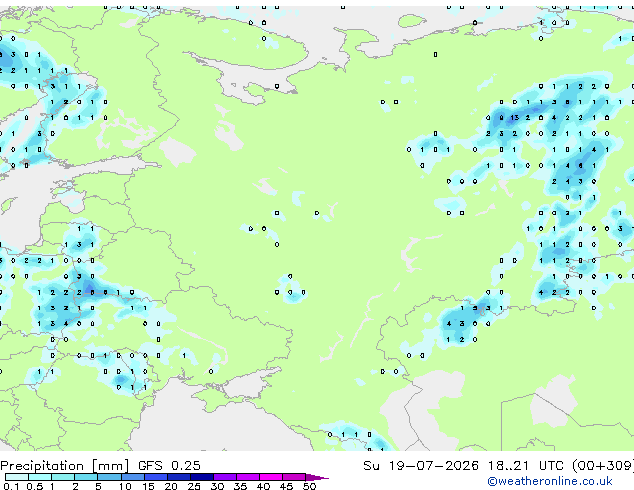
Task: Select the 5–10 mm legend color swatch
Action: [110, 477]
